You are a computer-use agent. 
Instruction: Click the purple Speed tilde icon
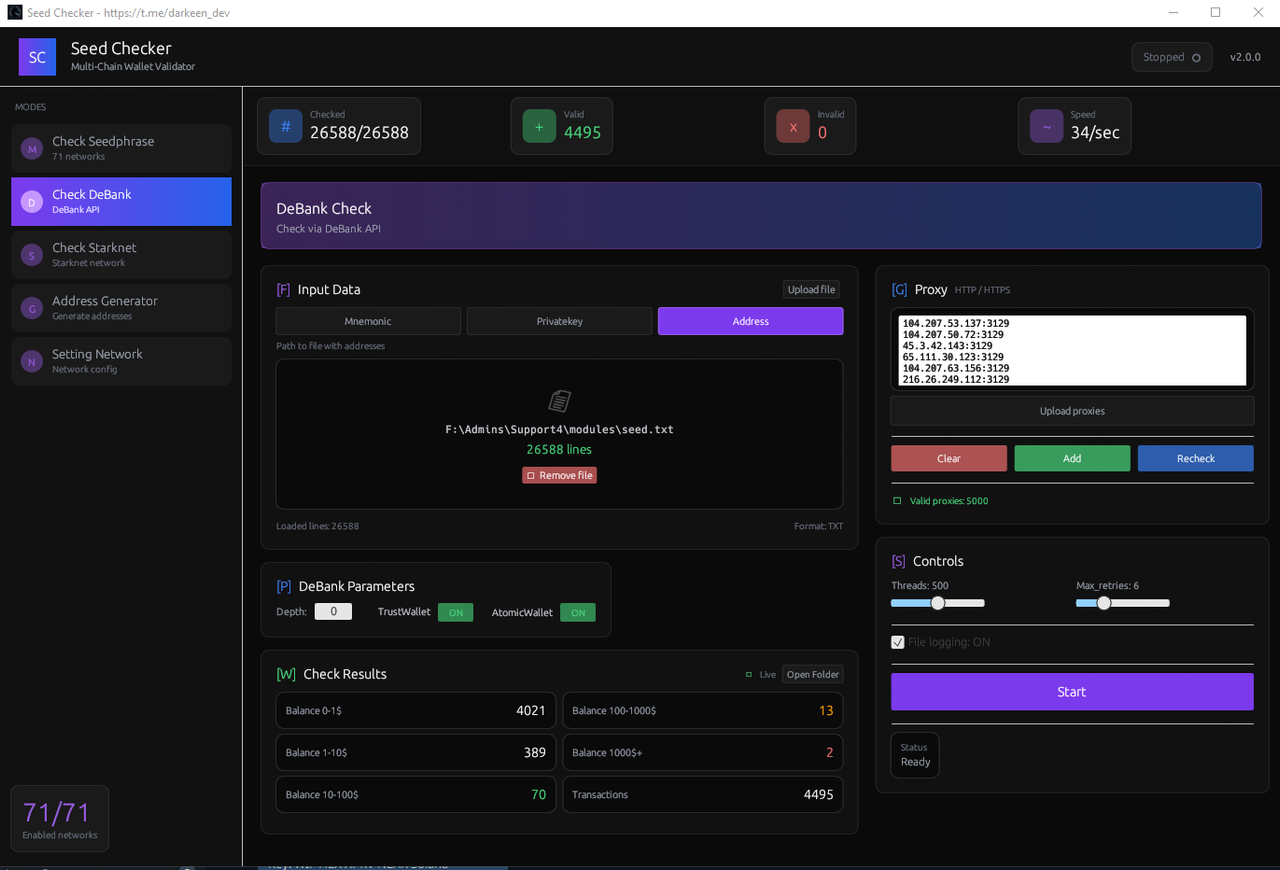coord(1045,126)
